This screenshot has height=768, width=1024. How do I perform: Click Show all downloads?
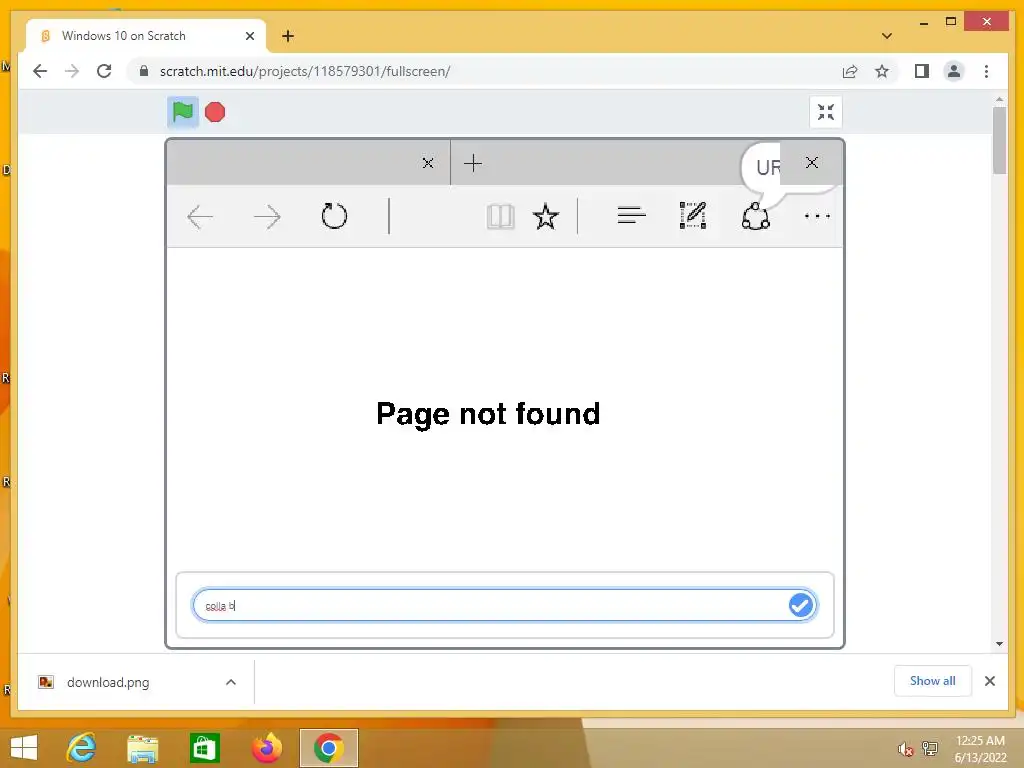(933, 681)
